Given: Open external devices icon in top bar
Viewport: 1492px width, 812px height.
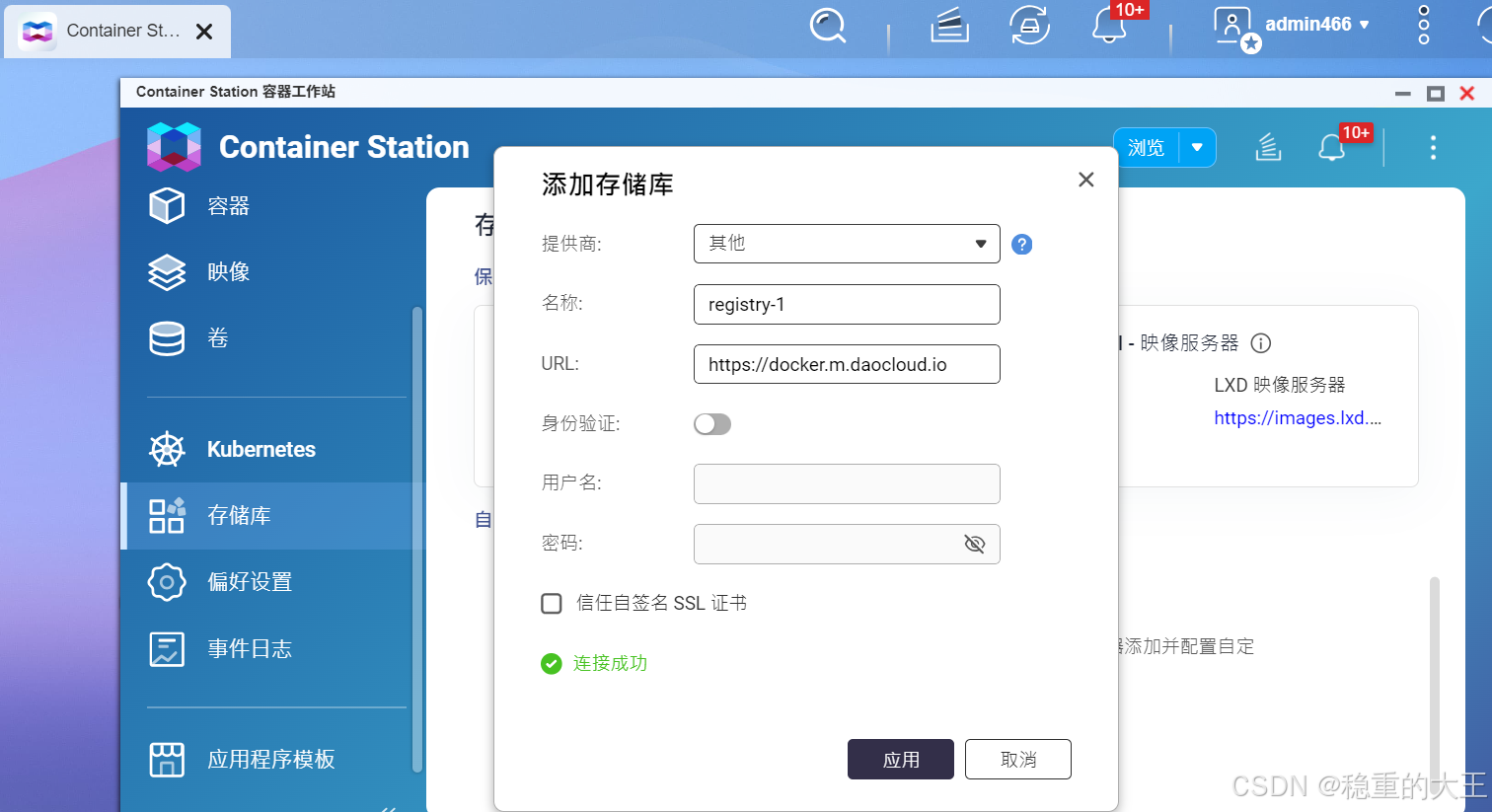Looking at the screenshot, I should point(1029,26).
